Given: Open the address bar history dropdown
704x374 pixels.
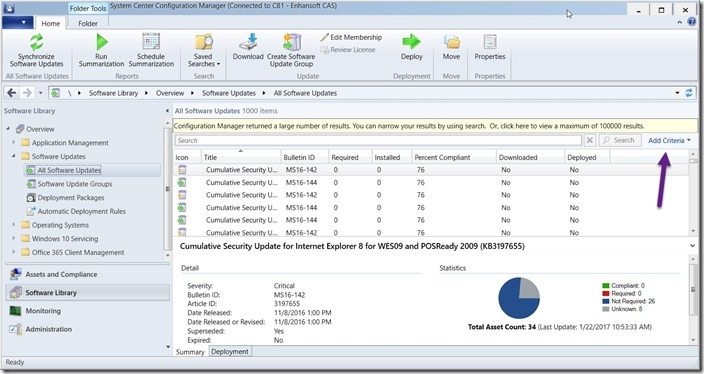Looking at the screenshot, I should [x=678, y=93].
